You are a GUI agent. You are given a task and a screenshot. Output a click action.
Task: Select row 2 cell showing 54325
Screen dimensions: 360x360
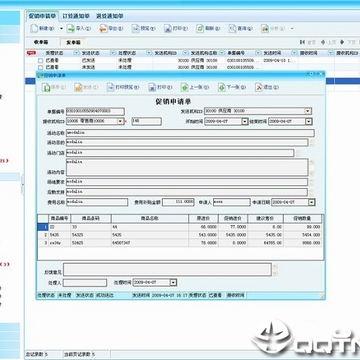91,235
